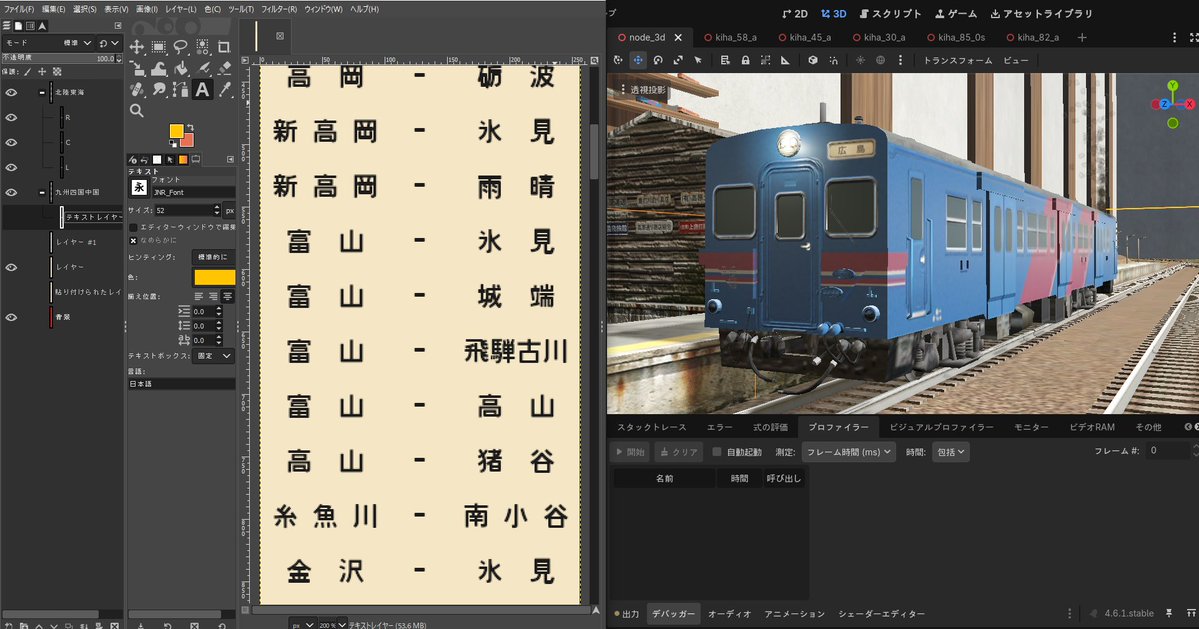The height and width of the screenshot is (629, 1199).
Task: Switch to kiha_58_a scene tab
Action: pos(729,37)
